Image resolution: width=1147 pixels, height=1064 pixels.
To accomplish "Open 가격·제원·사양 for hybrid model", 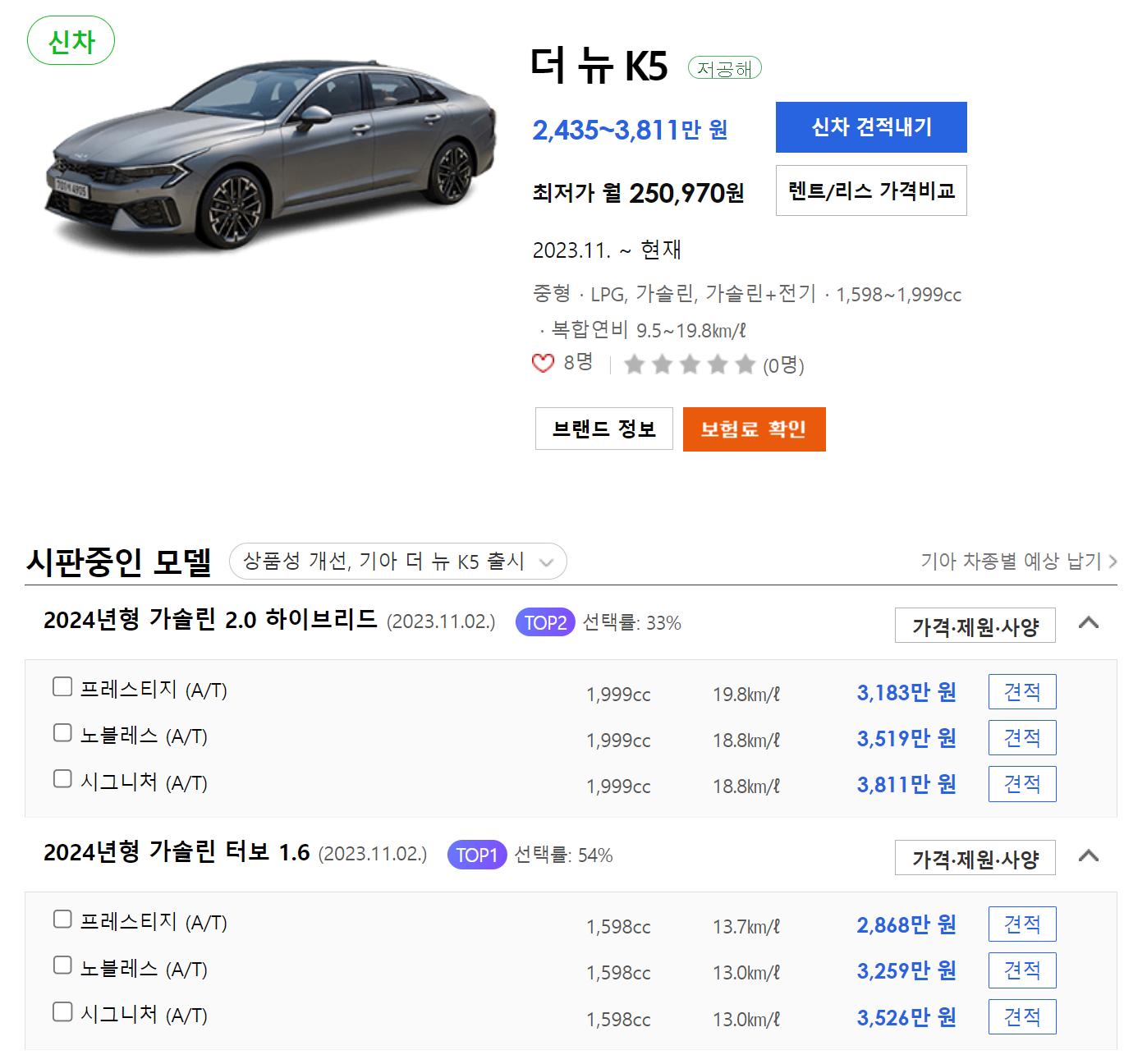I will [x=975, y=626].
